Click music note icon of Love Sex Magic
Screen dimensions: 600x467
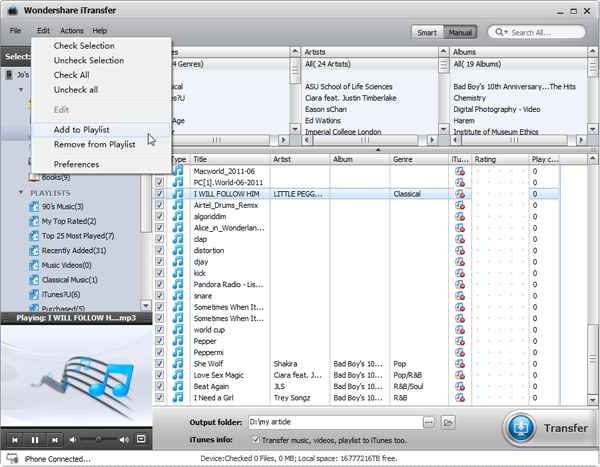[178, 375]
